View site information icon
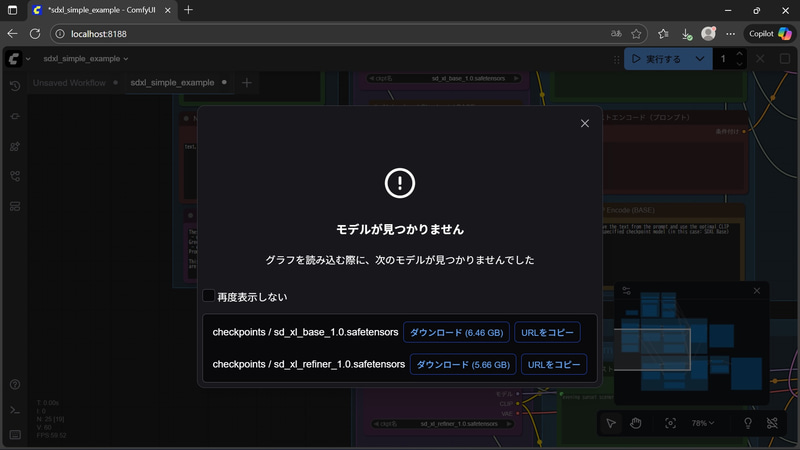Image resolution: width=800 pixels, height=450 pixels. tap(60, 34)
